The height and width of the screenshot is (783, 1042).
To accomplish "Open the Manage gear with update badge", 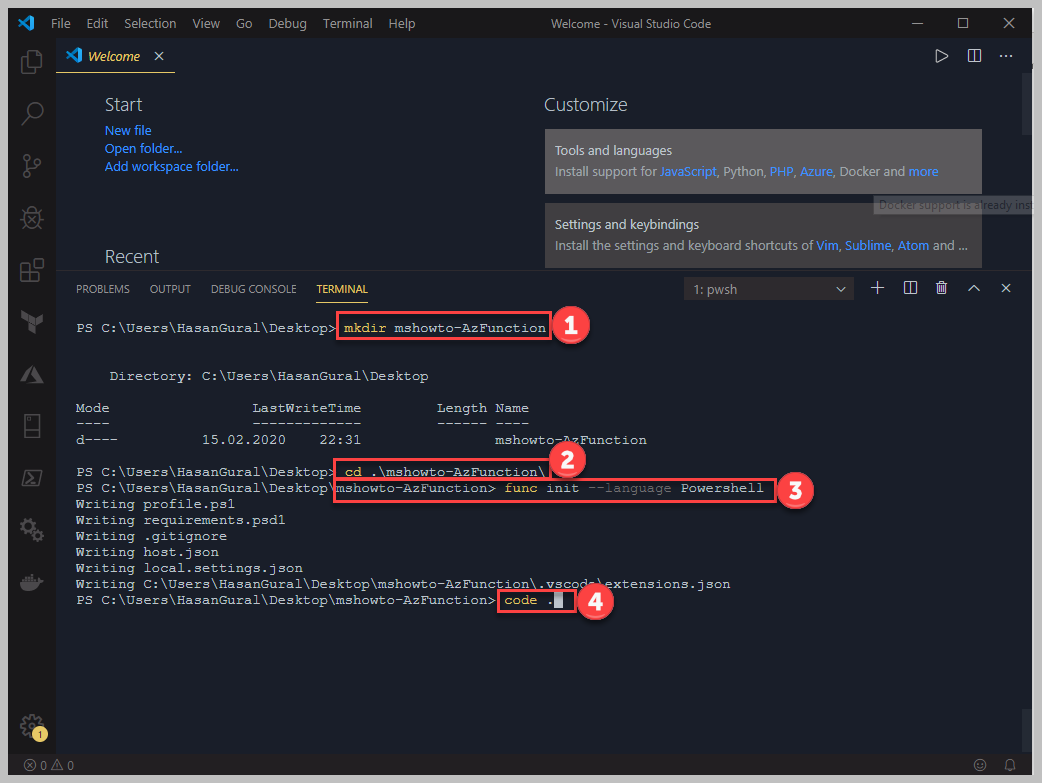I will [33, 727].
